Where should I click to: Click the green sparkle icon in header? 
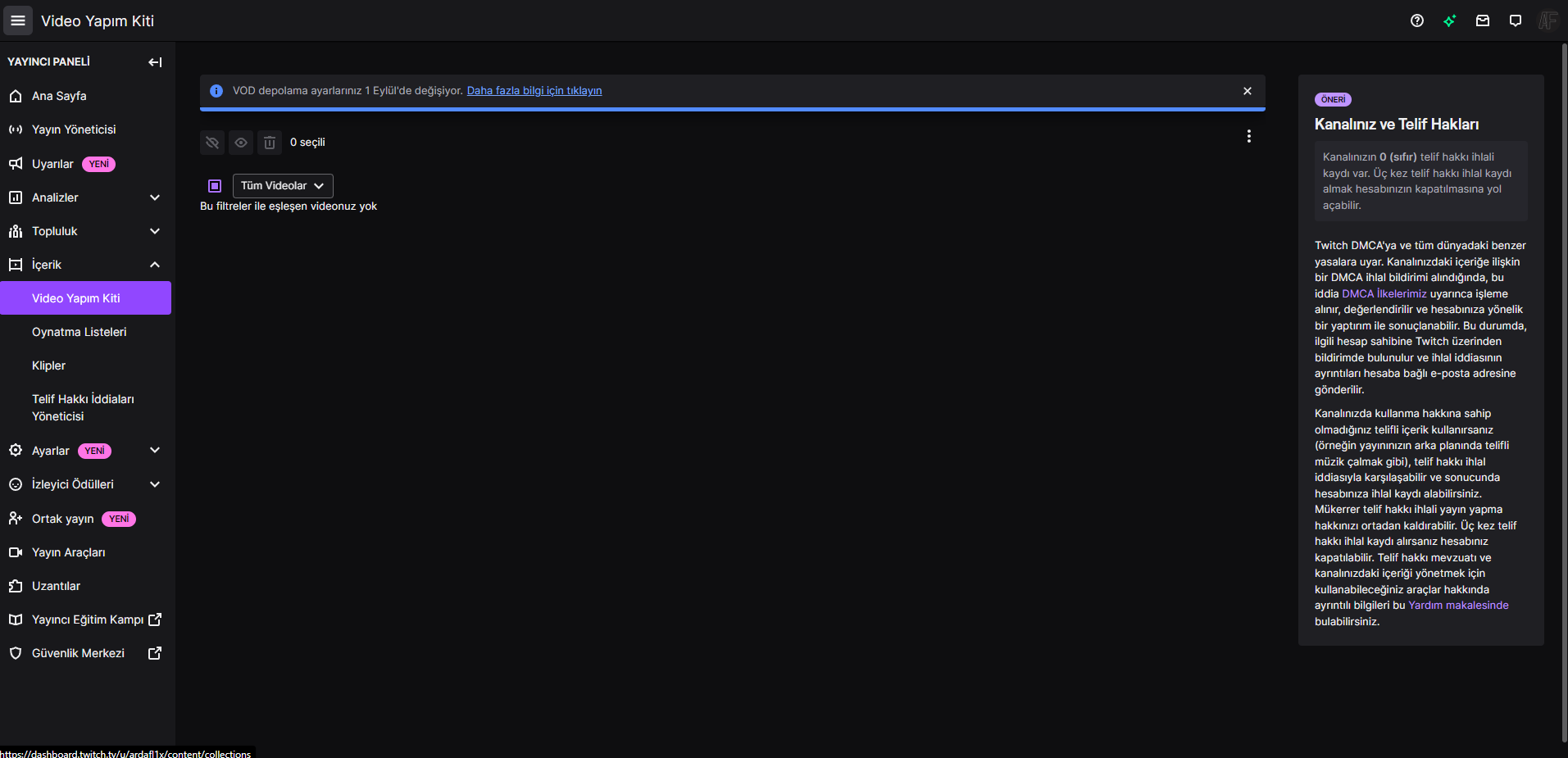pyautogui.click(x=1450, y=20)
